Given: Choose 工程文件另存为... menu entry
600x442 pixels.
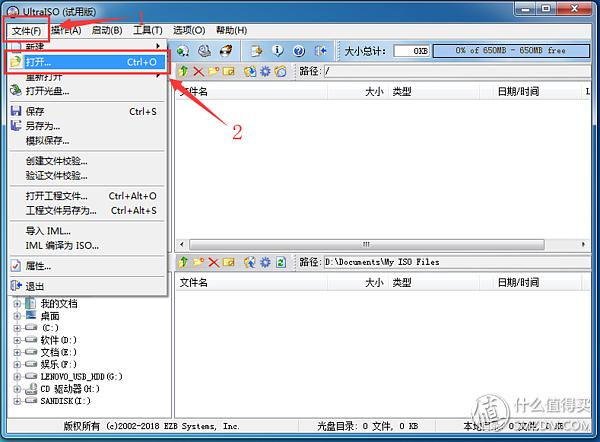Looking at the screenshot, I should point(87,210).
